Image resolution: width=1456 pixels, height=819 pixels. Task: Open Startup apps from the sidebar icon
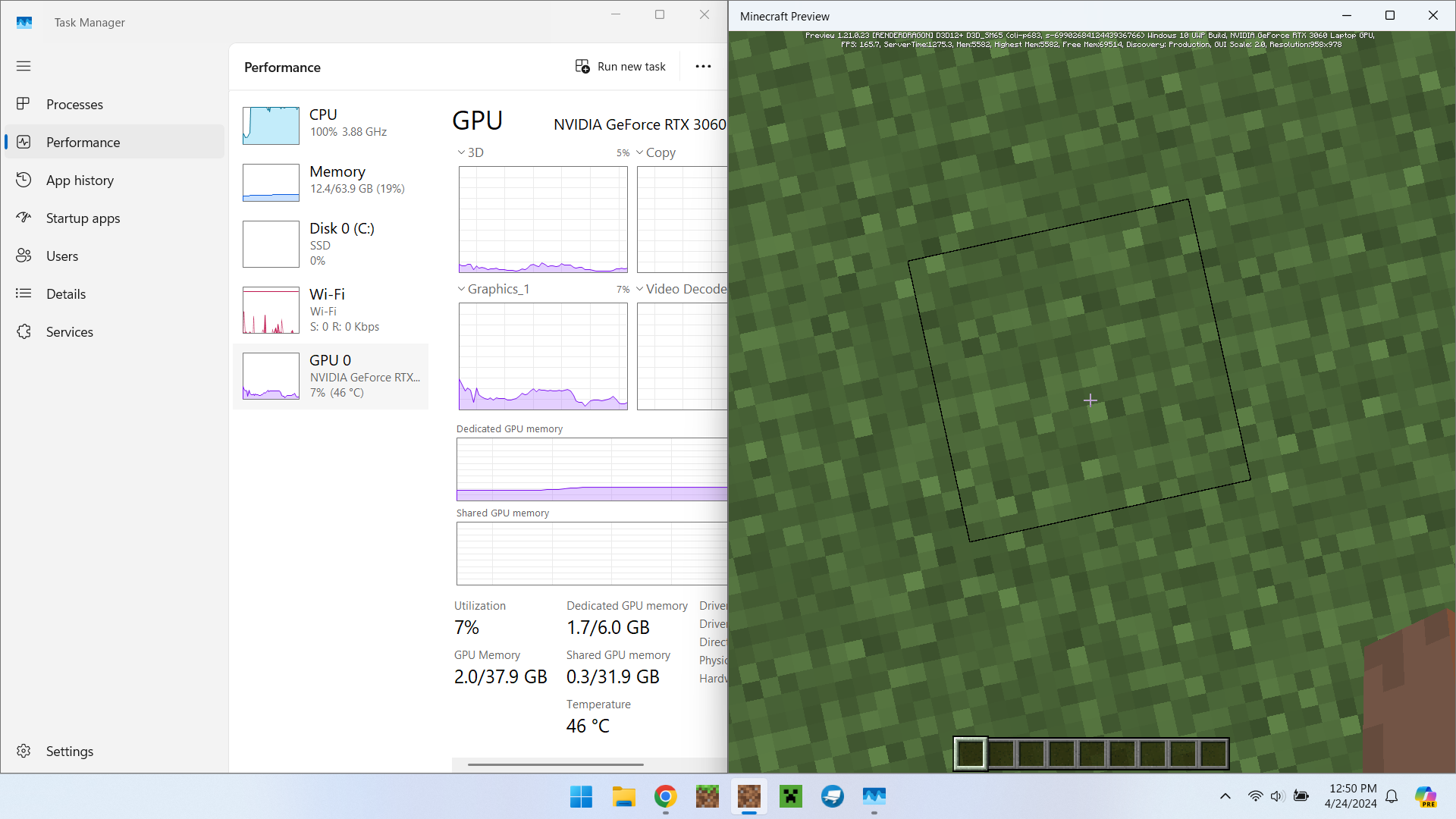[24, 218]
